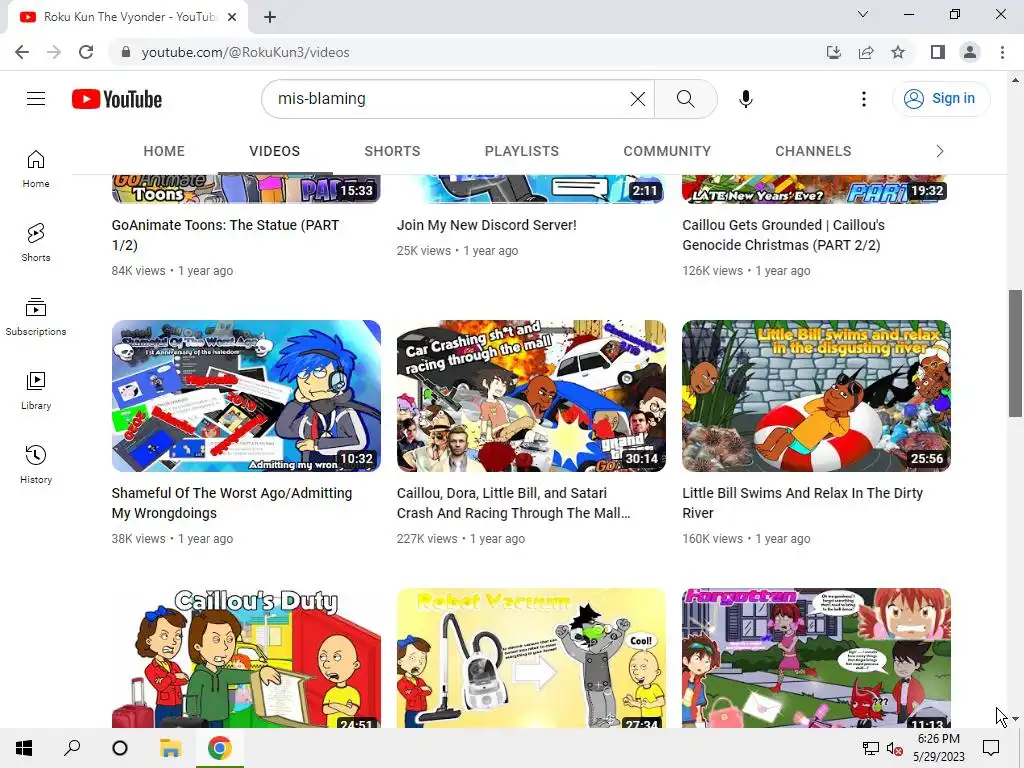Clear the search box with X icon

pyautogui.click(x=637, y=99)
